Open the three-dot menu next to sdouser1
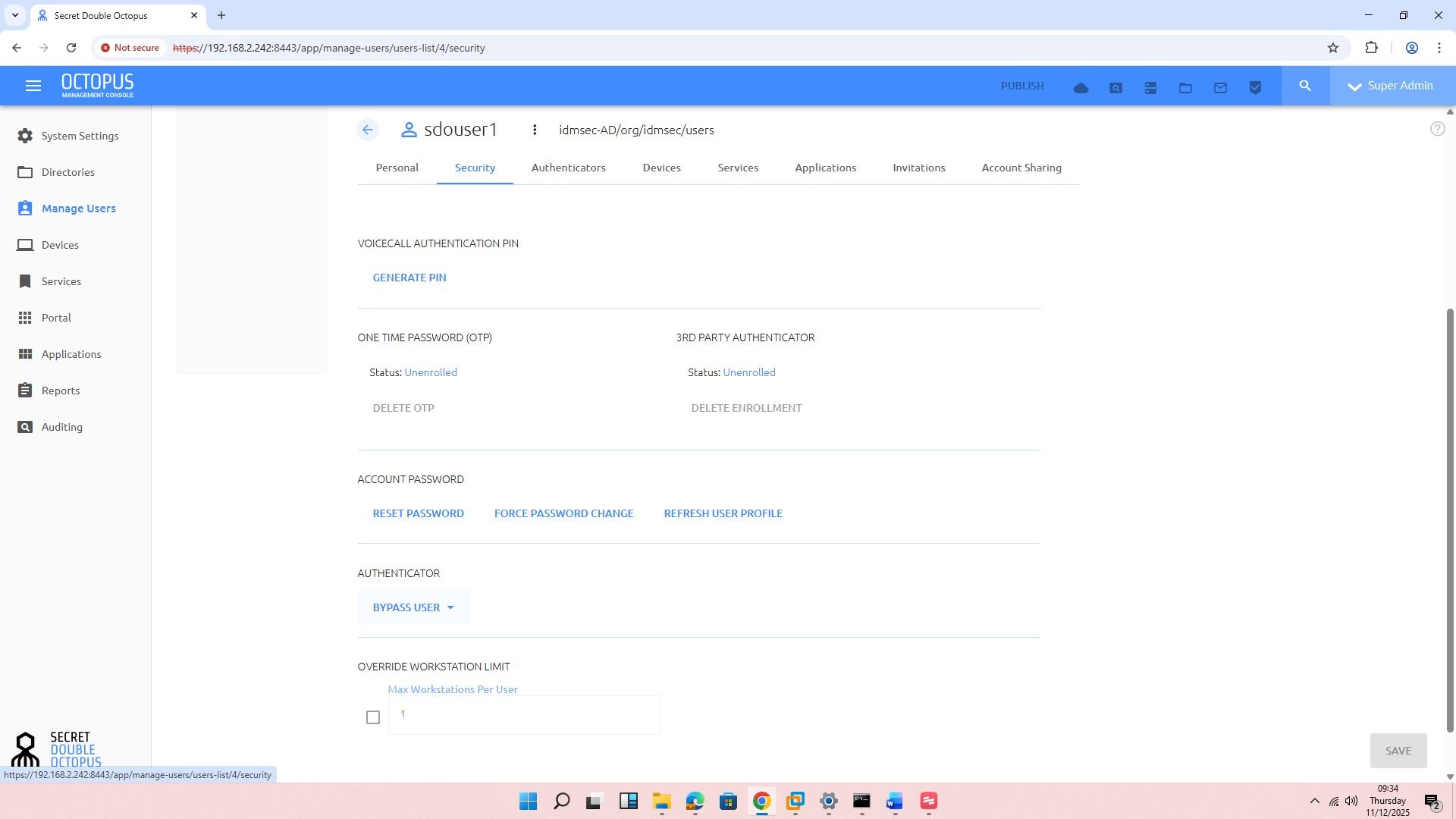1456x819 pixels. (x=535, y=130)
